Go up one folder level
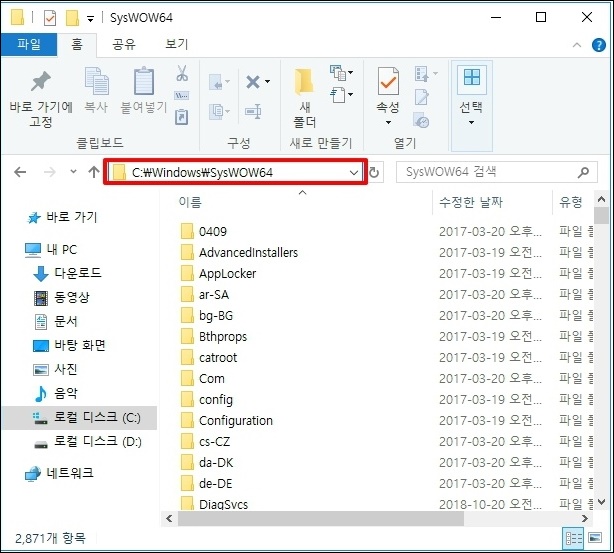This screenshot has height=553, width=614. (94, 172)
